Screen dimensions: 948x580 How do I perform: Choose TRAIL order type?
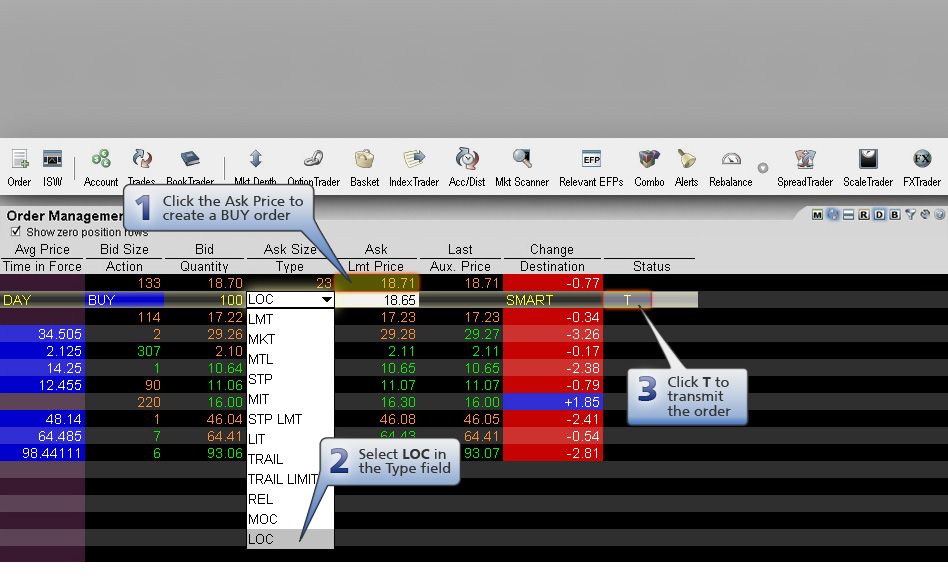[x=283, y=459]
